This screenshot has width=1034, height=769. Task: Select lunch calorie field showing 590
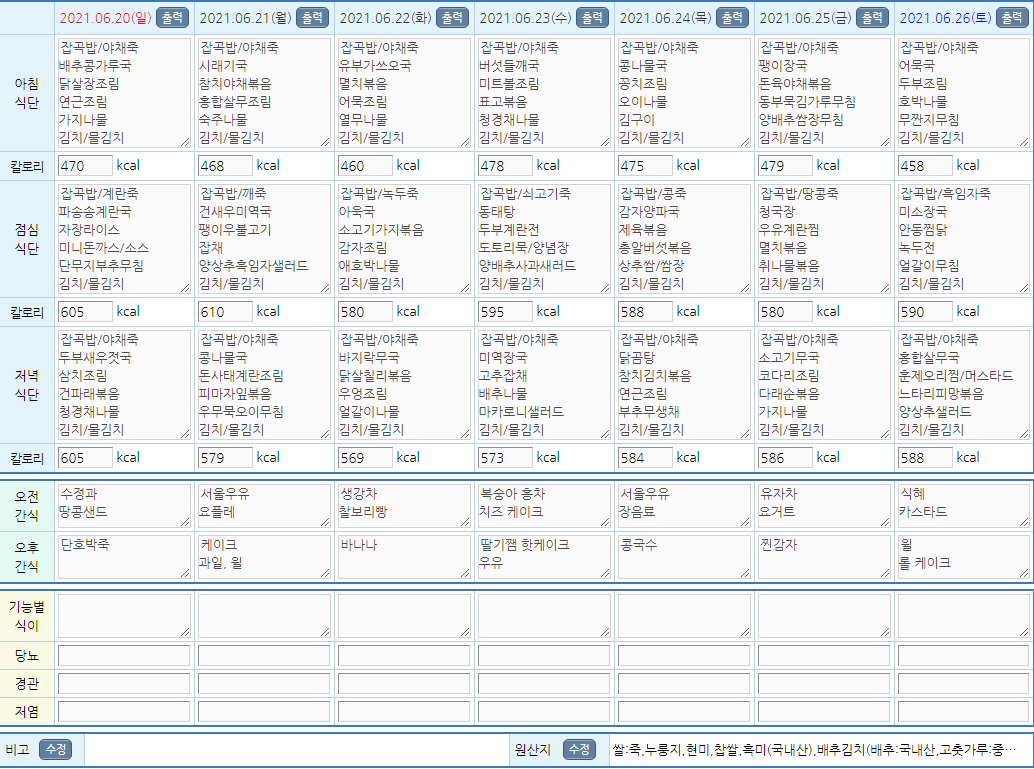click(x=925, y=311)
